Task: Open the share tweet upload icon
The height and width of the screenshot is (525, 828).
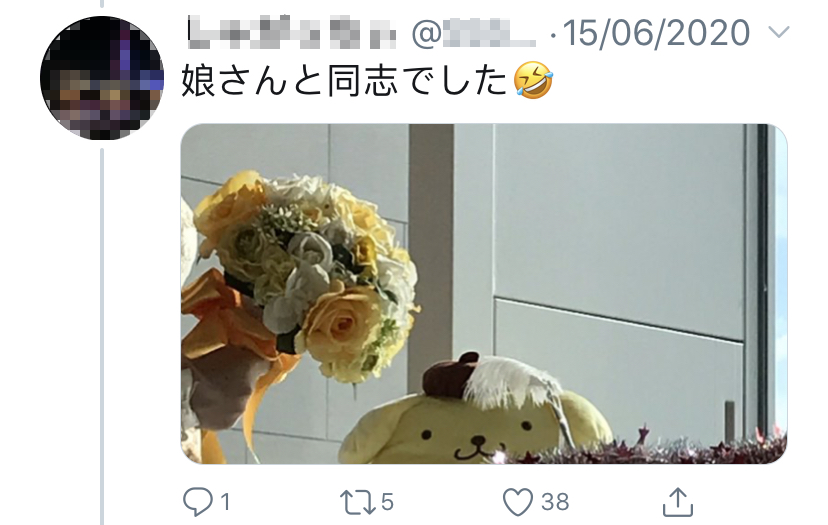Action: pyautogui.click(x=678, y=502)
